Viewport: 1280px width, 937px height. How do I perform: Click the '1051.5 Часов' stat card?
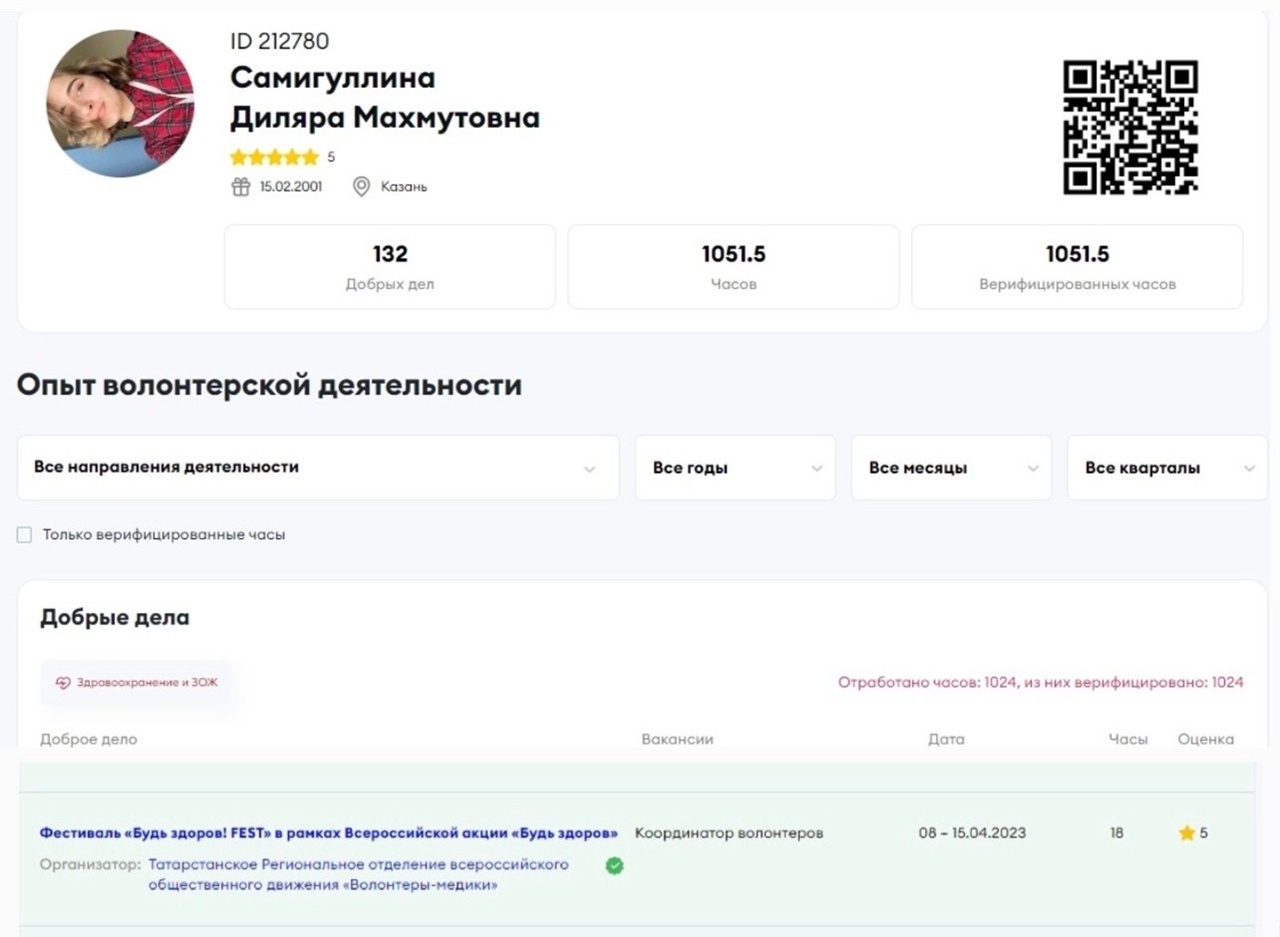pyautogui.click(x=733, y=267)
